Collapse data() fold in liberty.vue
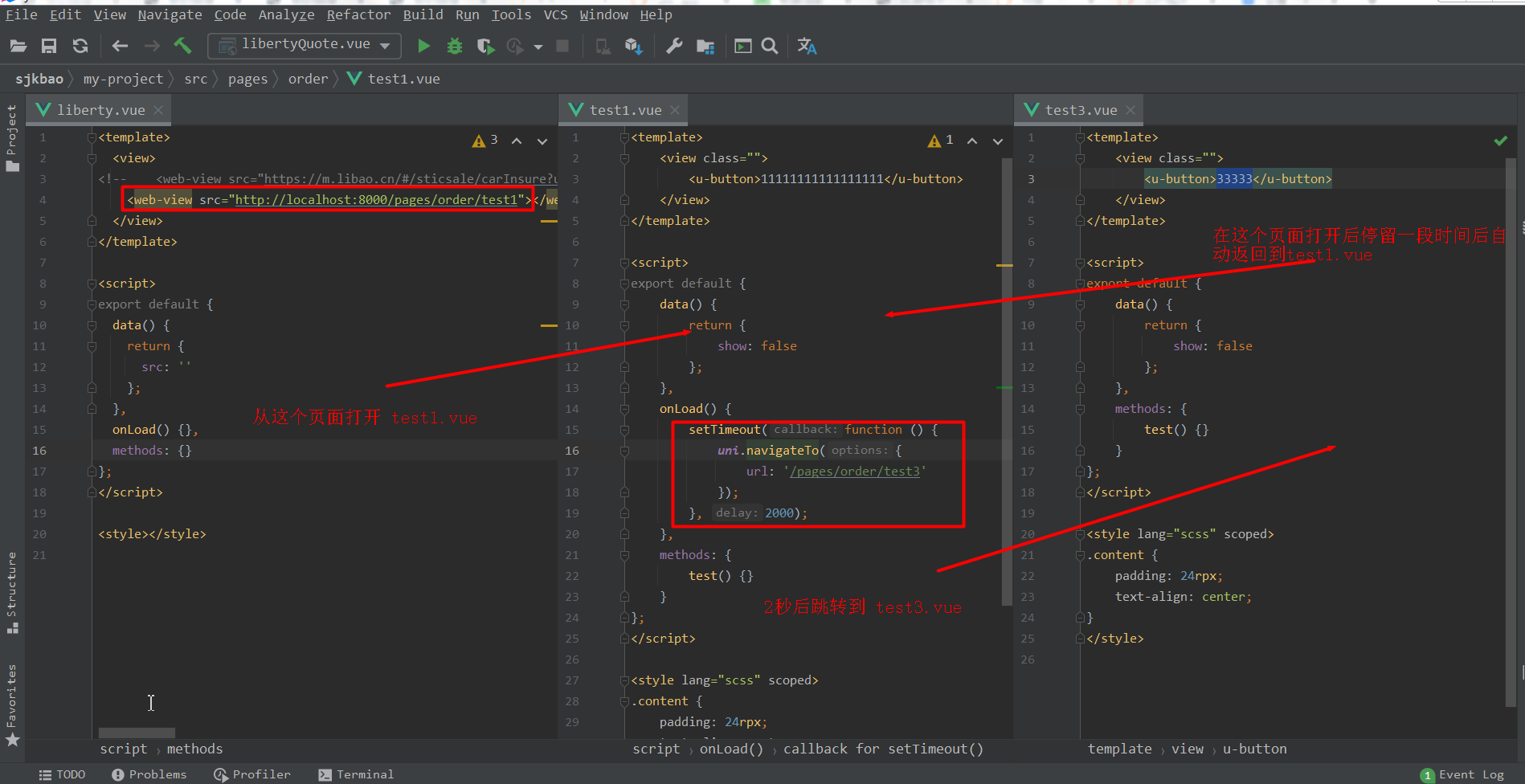 [x=92, y=325]
